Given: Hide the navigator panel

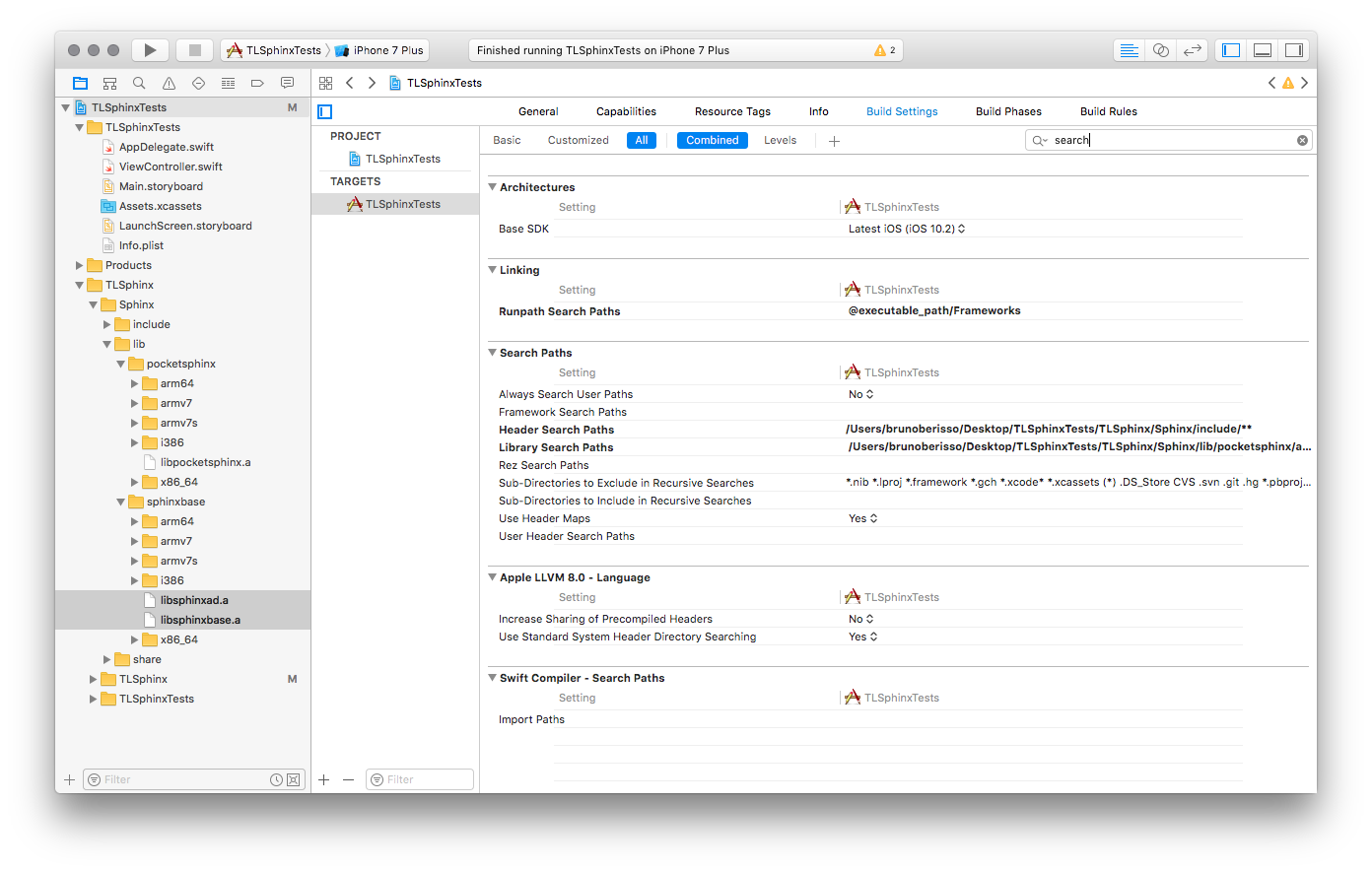Looking at the screenshot, I should coord(1230,49).
